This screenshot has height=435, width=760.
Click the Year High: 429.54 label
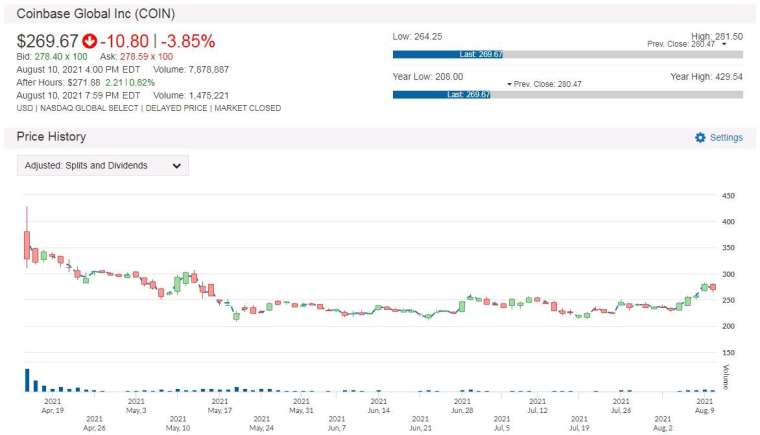coord(706,77)
